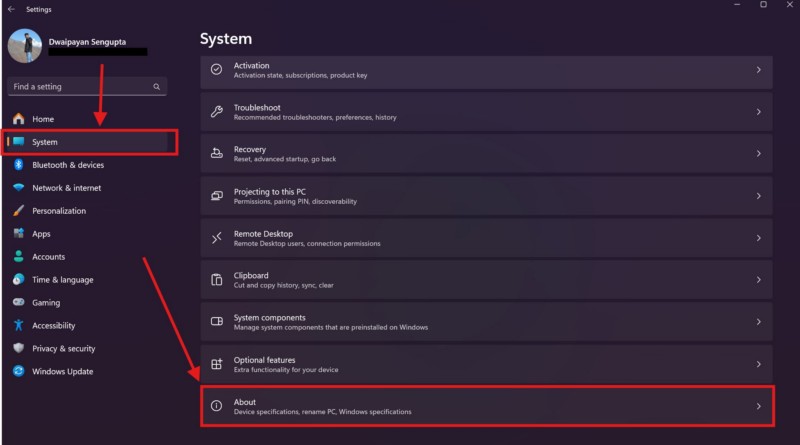Click the Gaming controller icon
The height and width of the screenshot is (445, 800).
click(x=18, y=302)
